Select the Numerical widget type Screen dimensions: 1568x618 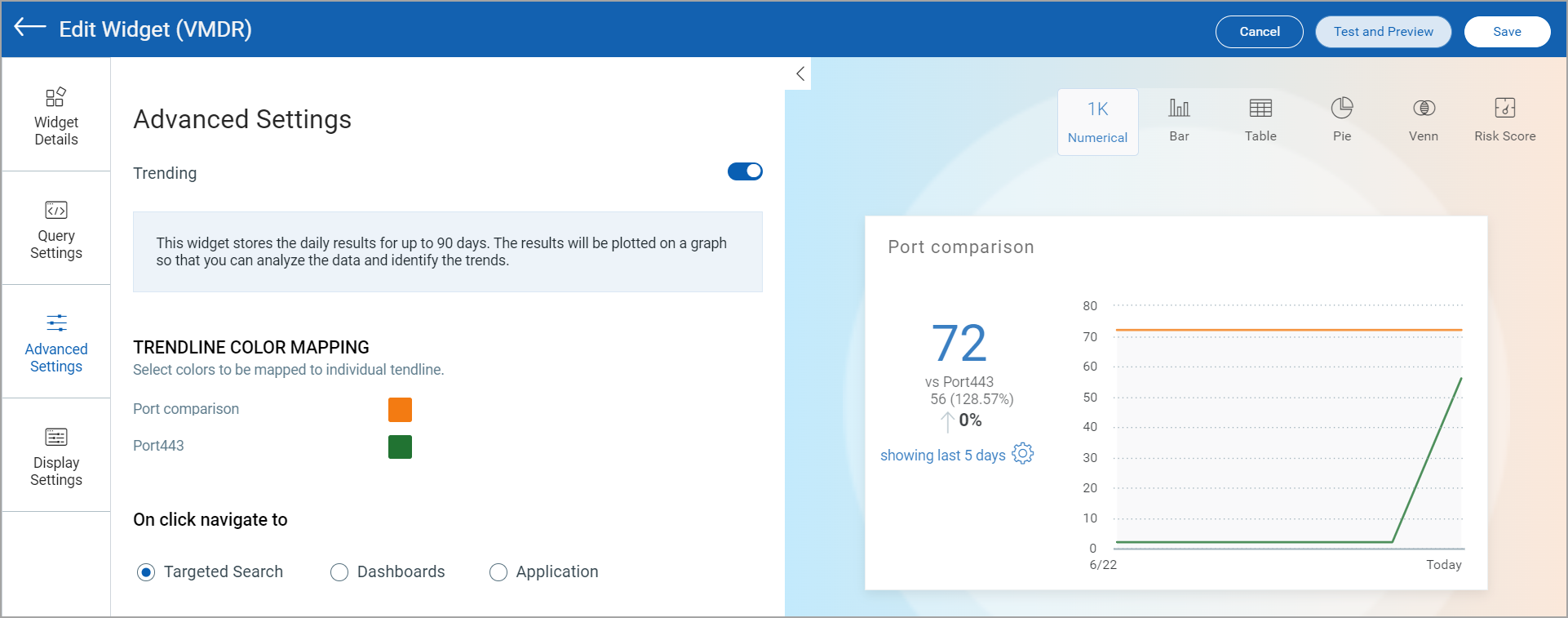pyautogui.click(x=1098, y=122)
